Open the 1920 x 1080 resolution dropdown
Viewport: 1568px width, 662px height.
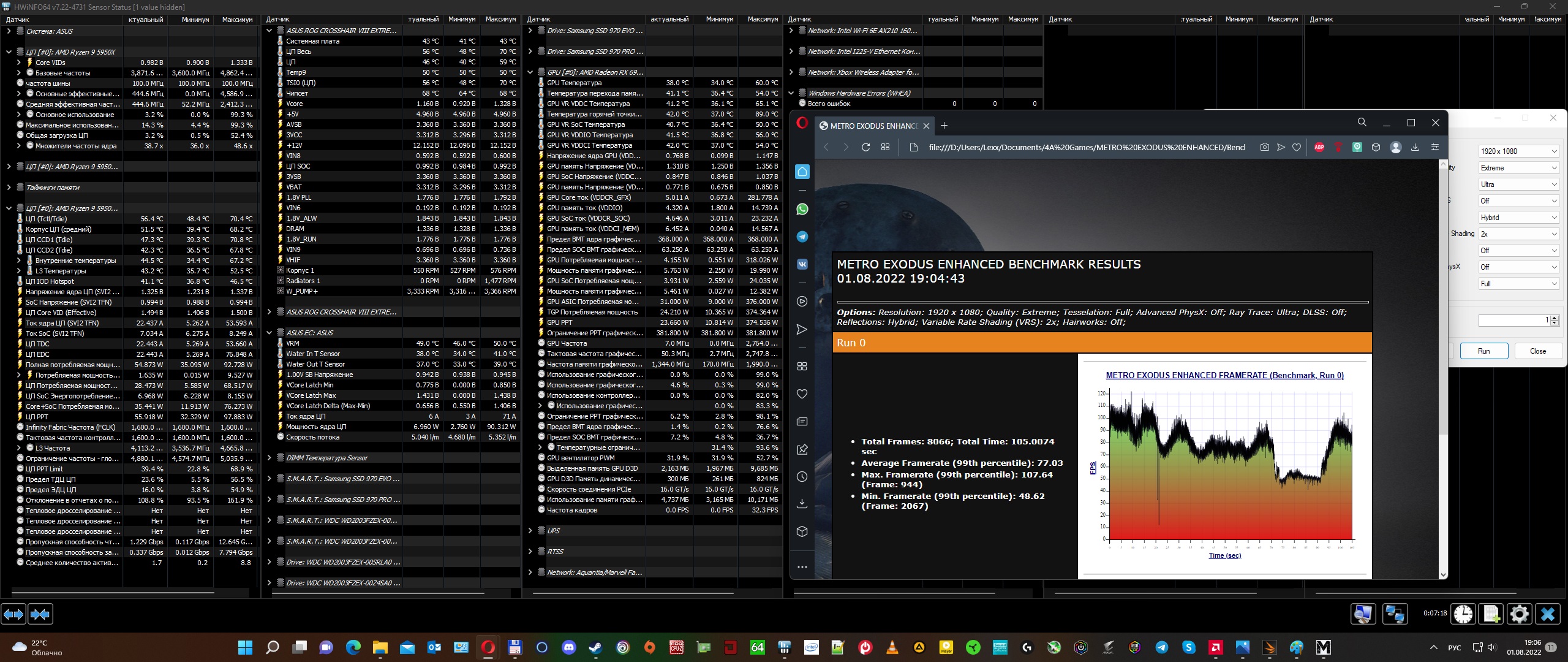coord(1518,151)
